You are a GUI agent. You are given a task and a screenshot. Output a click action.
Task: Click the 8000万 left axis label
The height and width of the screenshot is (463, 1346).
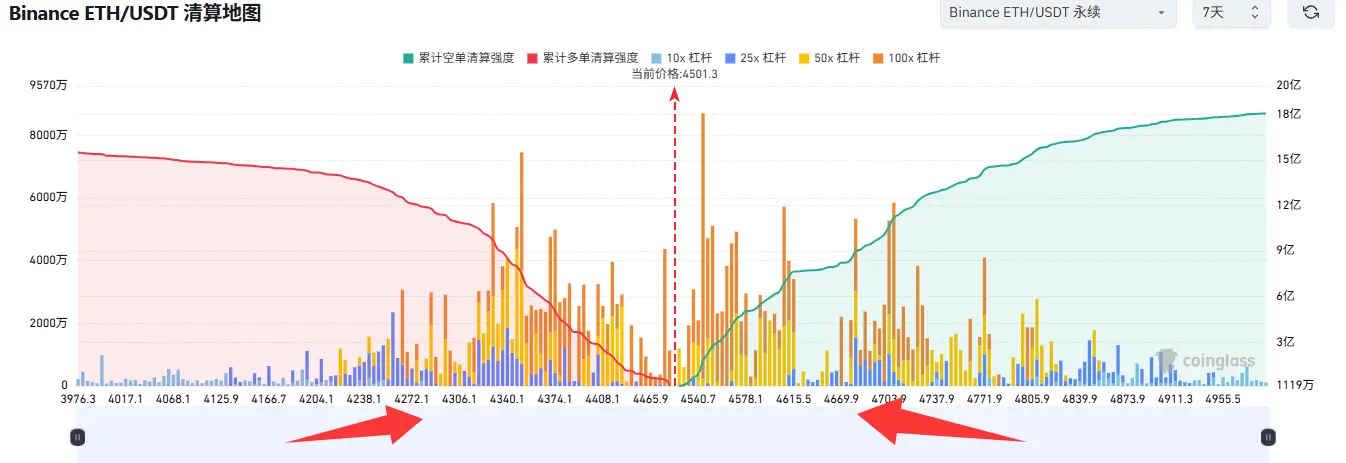pyautogui.click(x=49, y=135)
